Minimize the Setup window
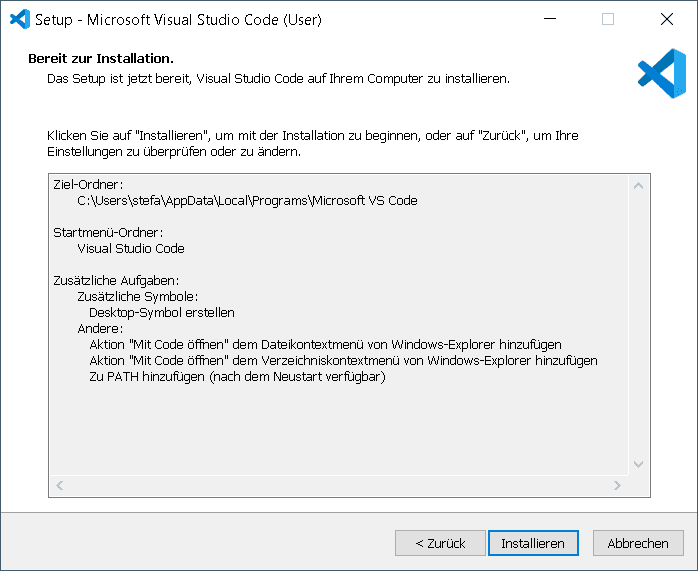 click(549, 19)
